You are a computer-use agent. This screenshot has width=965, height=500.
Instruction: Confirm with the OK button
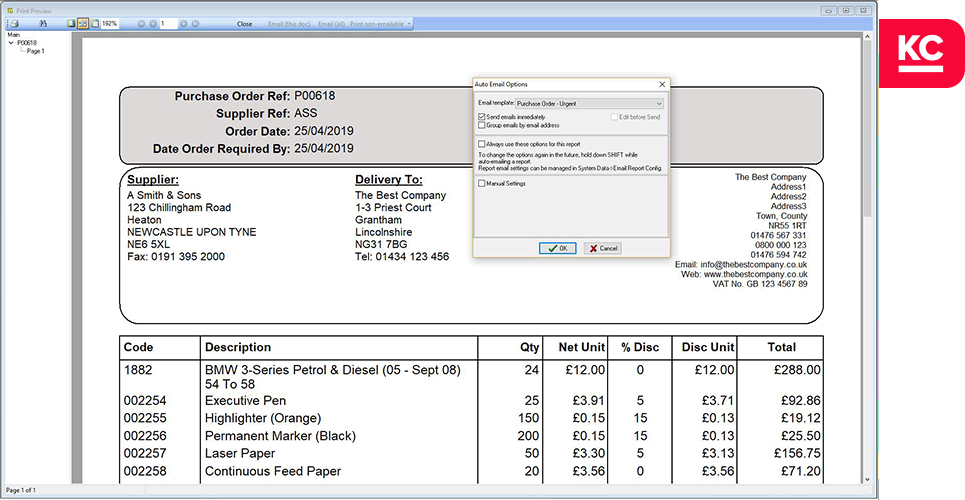pyautogui.click(x=558, y=248)
